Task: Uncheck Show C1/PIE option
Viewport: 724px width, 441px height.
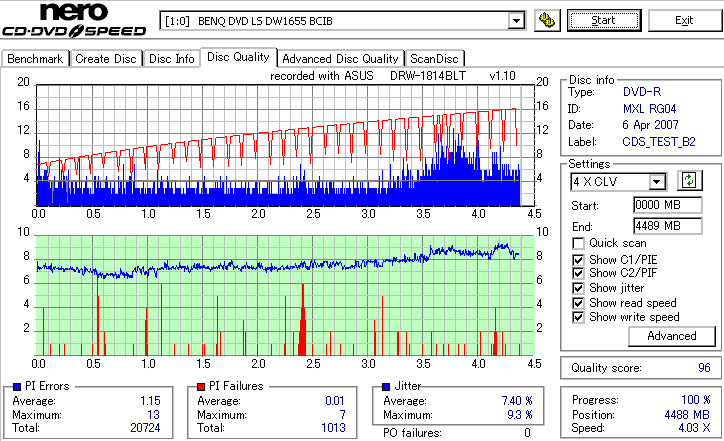Action: click(578, 260)
